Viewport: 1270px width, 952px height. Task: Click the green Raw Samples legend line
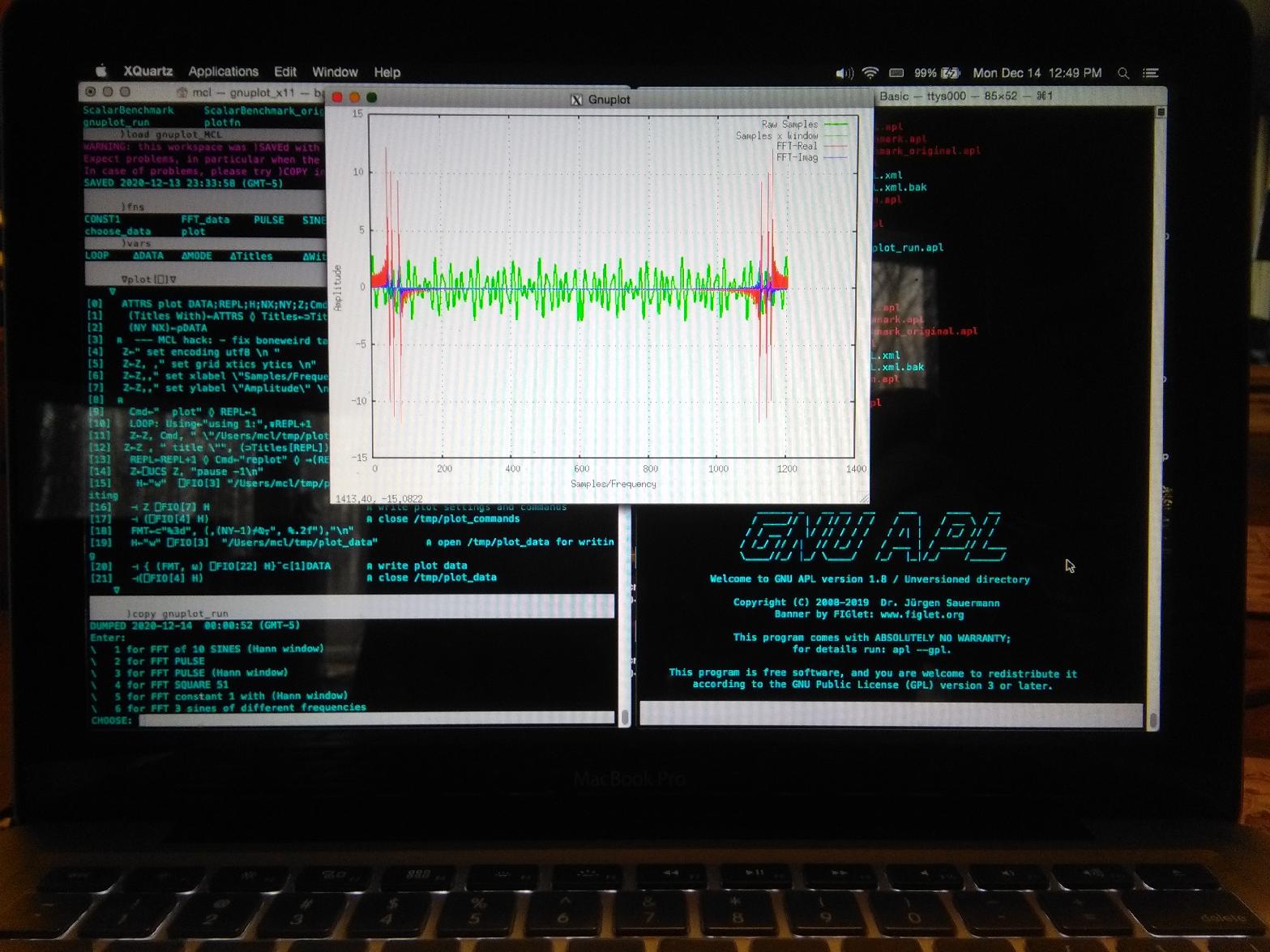tap(836, 124)
